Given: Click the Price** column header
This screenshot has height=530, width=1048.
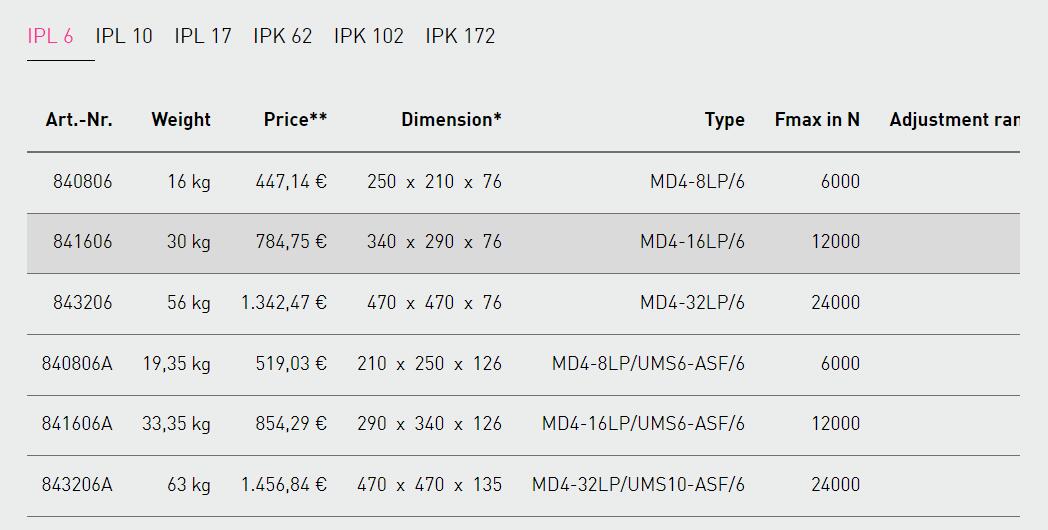Looking at the screenshot, I should pos(295,120).
